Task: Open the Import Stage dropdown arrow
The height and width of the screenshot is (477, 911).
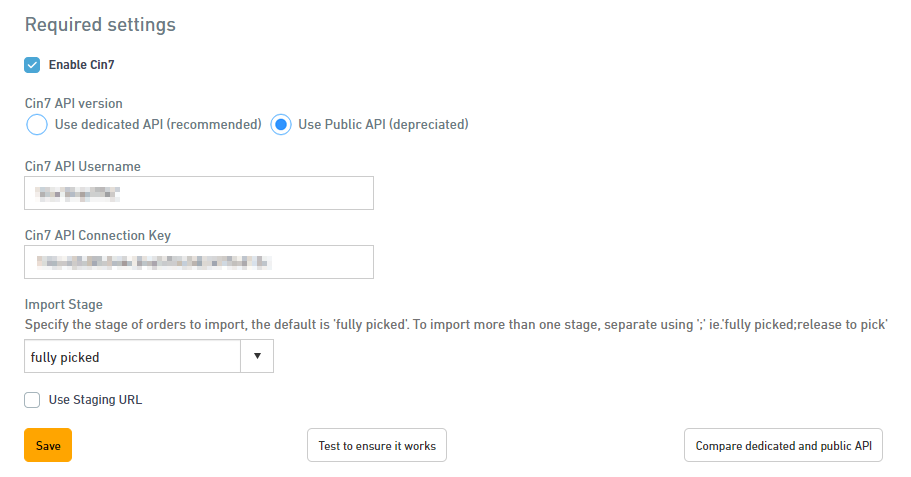Action: pyautogui.click(x=257, y=356)
